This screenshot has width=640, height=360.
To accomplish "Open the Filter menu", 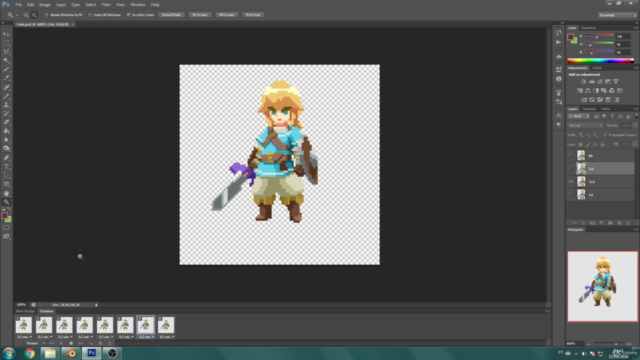I will pyautogui.click(x=106, y=5).
